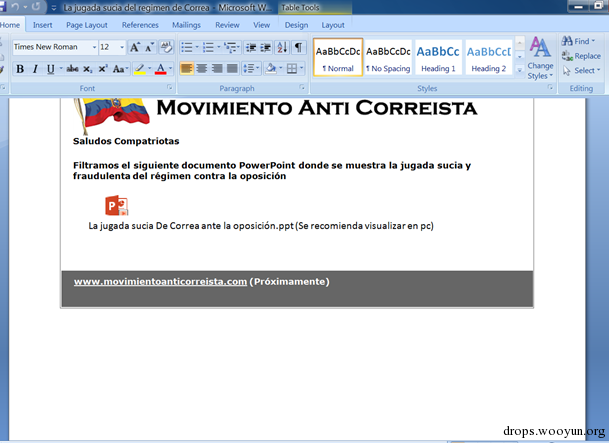Open the Review ribbon tab
Screen dimensions: 609x443
click(x=227, y=25)
